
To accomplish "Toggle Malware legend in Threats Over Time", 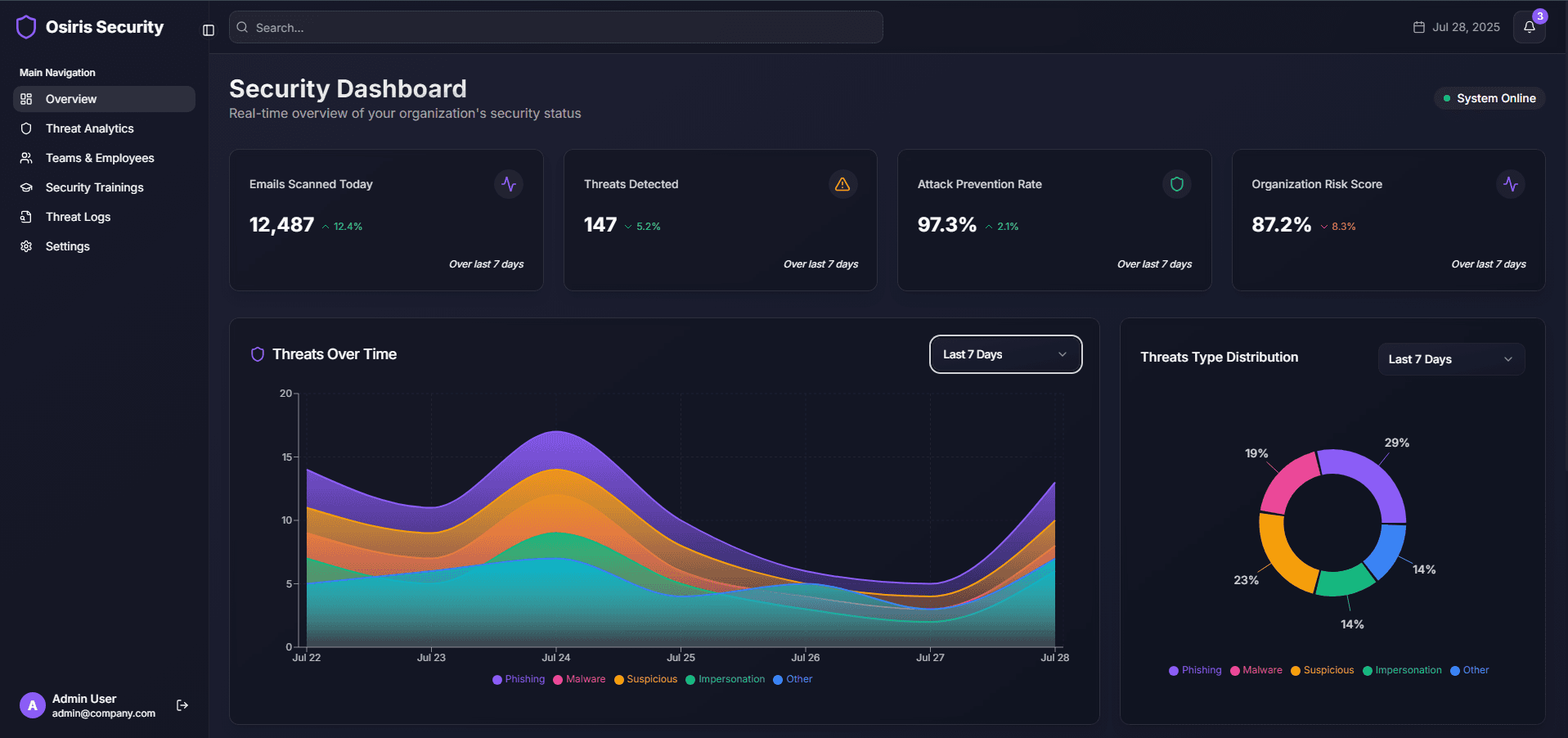I will (579, 679).
